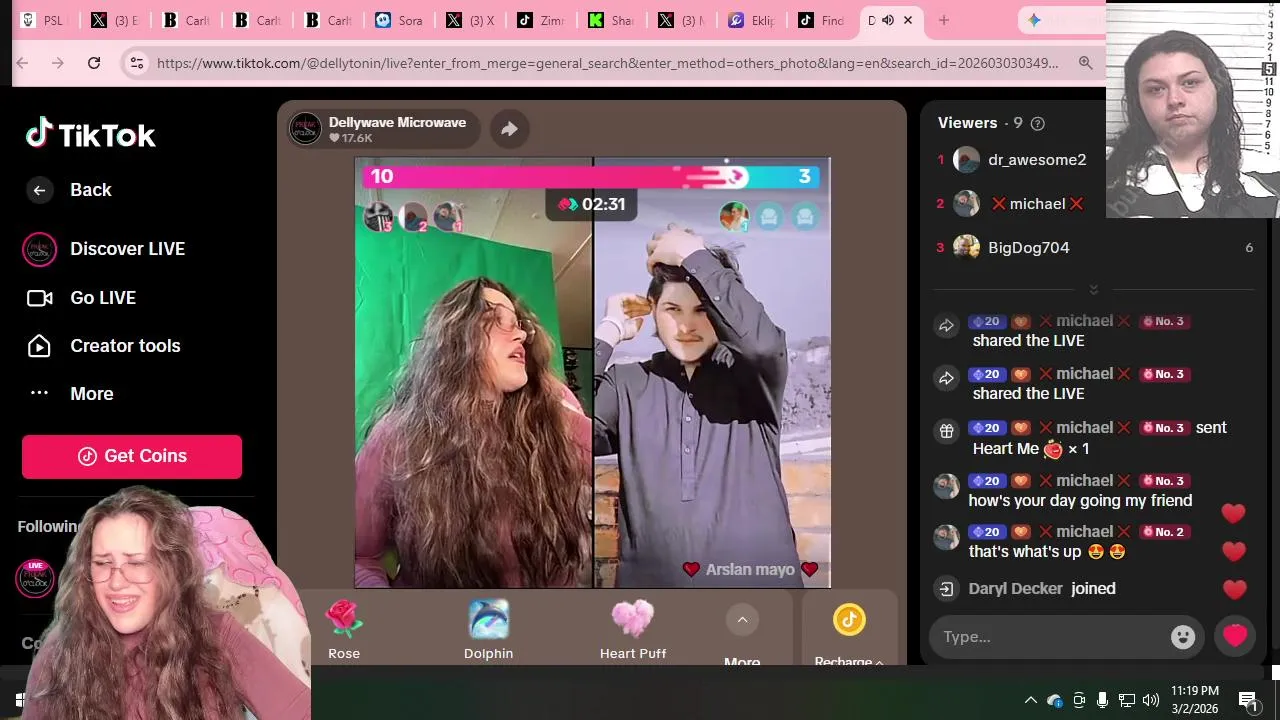
Task: Open Go LIVE from the sidebar
Action: (x=81, y=298)
